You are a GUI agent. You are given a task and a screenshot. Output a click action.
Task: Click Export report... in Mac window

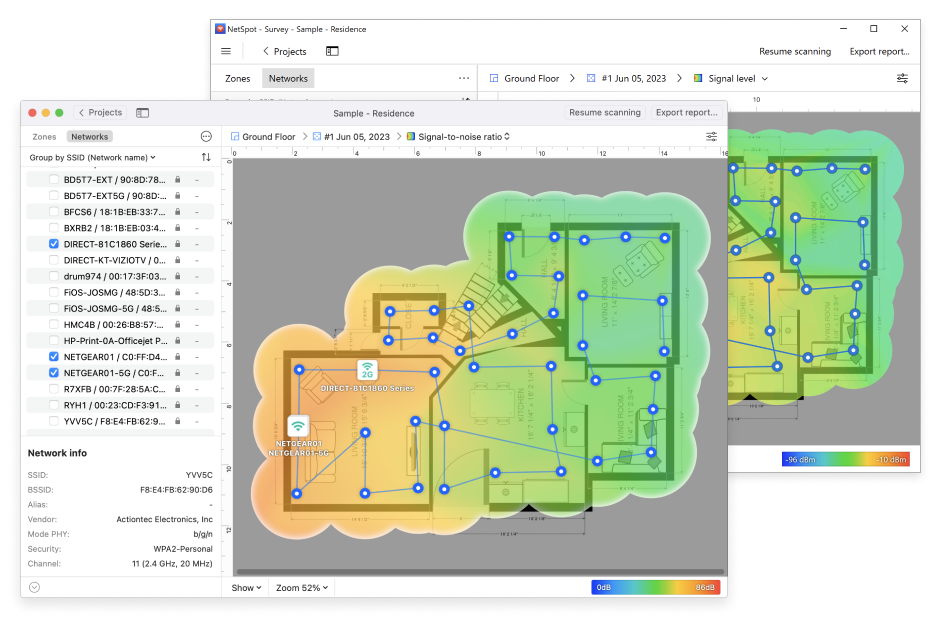click(x=686, y=113)
